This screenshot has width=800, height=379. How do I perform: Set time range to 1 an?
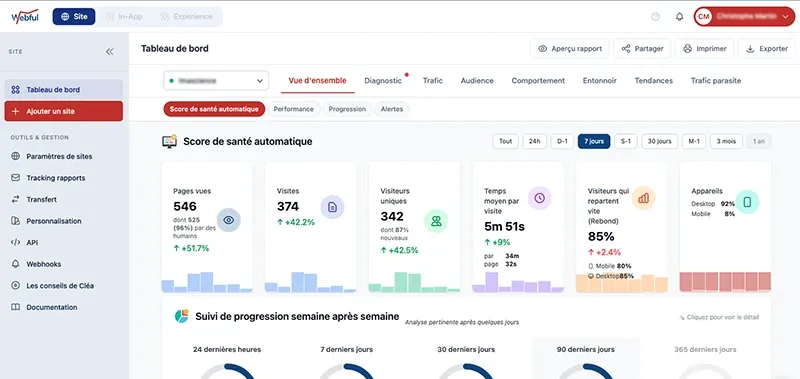[759, 141]
